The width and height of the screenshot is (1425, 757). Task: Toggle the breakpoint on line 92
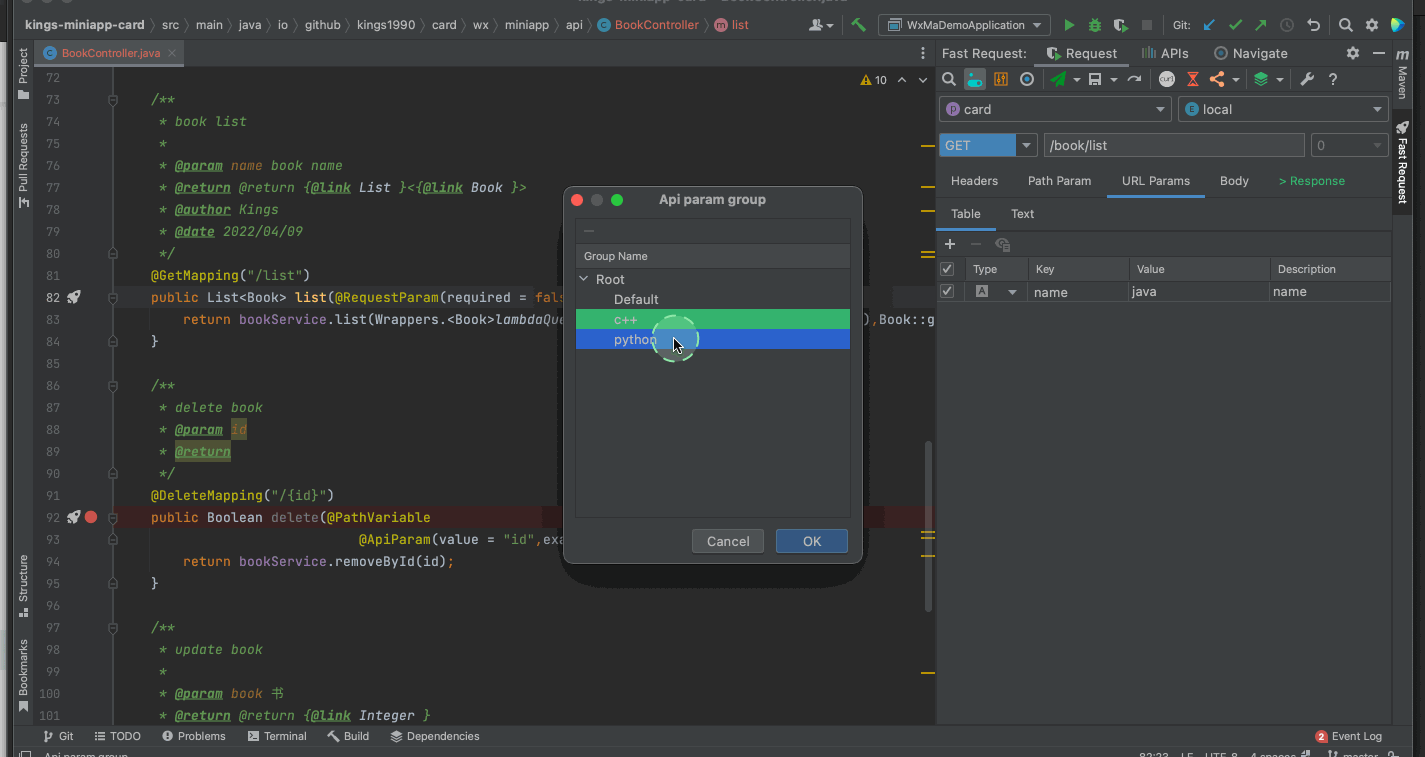pyautogui.click(x=91, y=517)
